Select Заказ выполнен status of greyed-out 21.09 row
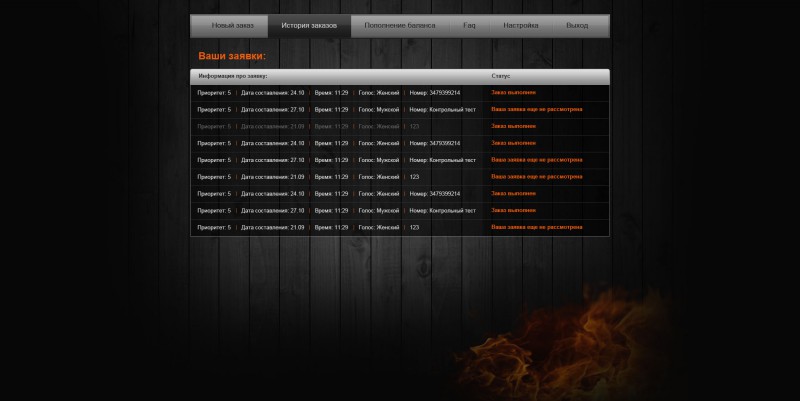The width and height of the screenshot is (800, 401). pyautogui.click(x=513, y=126)
